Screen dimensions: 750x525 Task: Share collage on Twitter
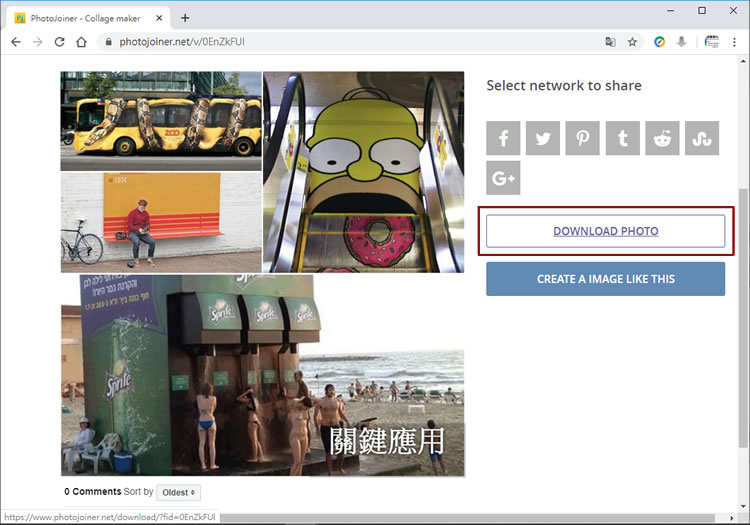pos(543,138)
